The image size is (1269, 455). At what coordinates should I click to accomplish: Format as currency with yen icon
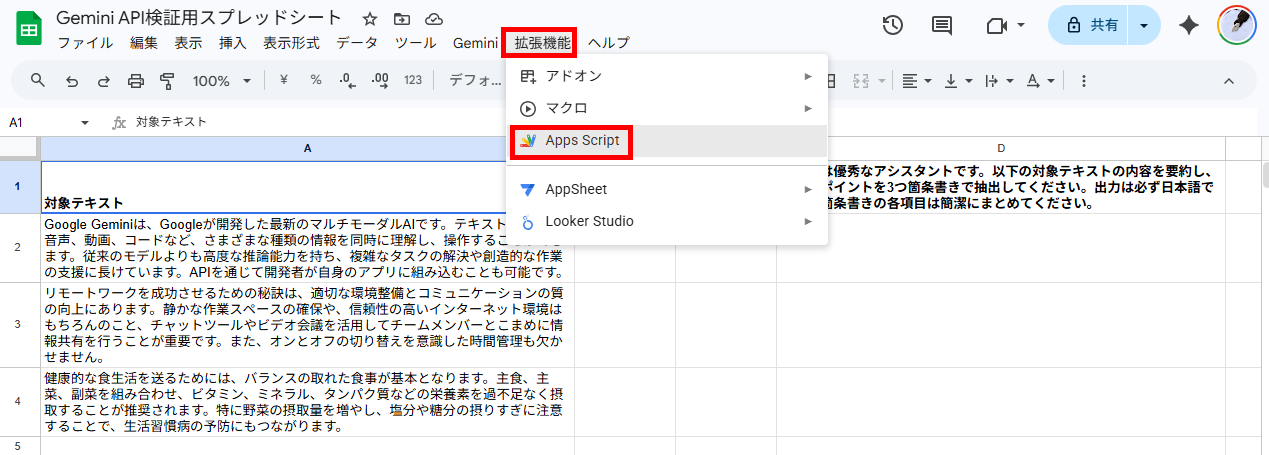tap(283, 81)
